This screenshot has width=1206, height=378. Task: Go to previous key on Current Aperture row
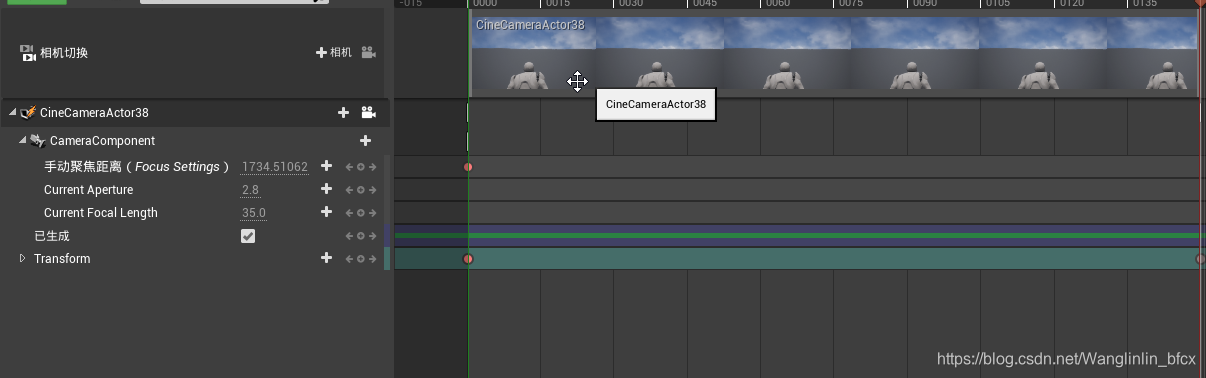click(x=349, y=190)
